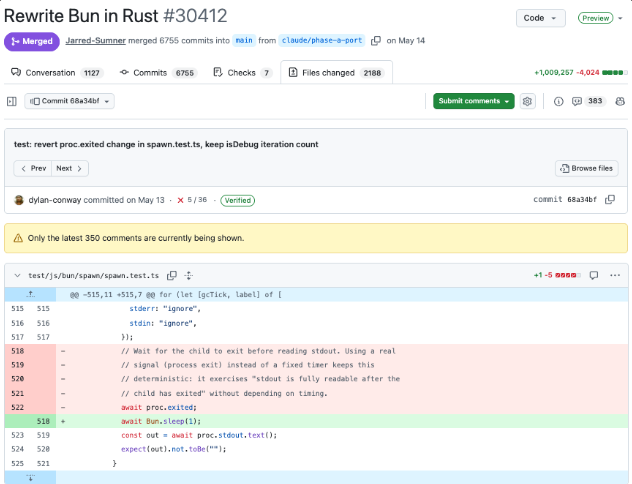Open the Submit comments dropdown

474,101
